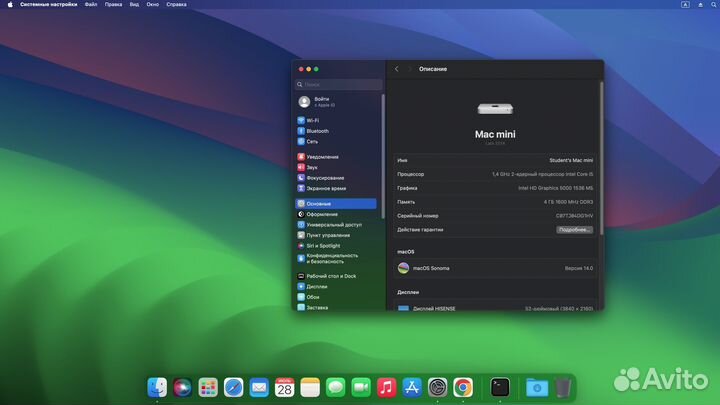Open the Файл menu

[91, 4]
